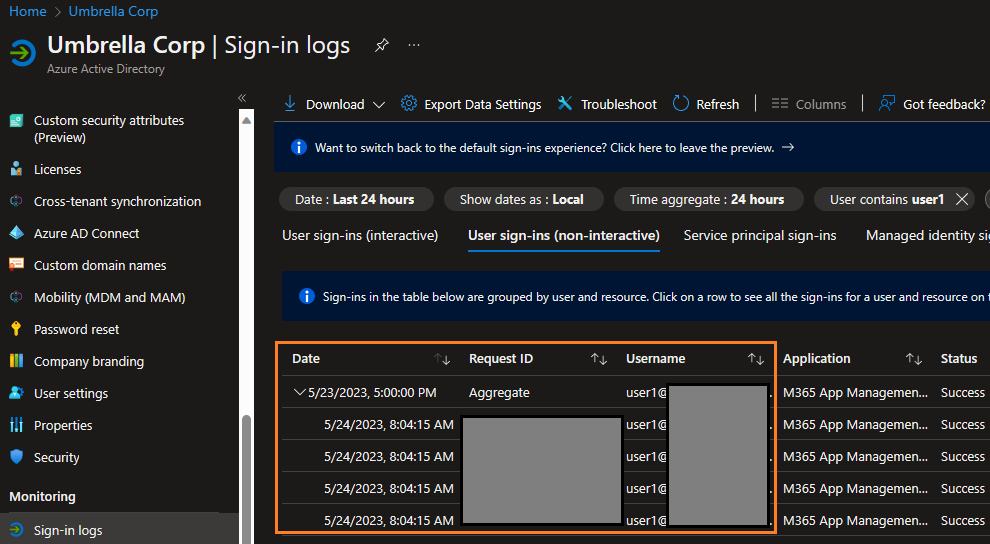The width and height of the screenshot is (990, 544).
Task: Click the Custom domain names icon
Action: pos(16,265)
